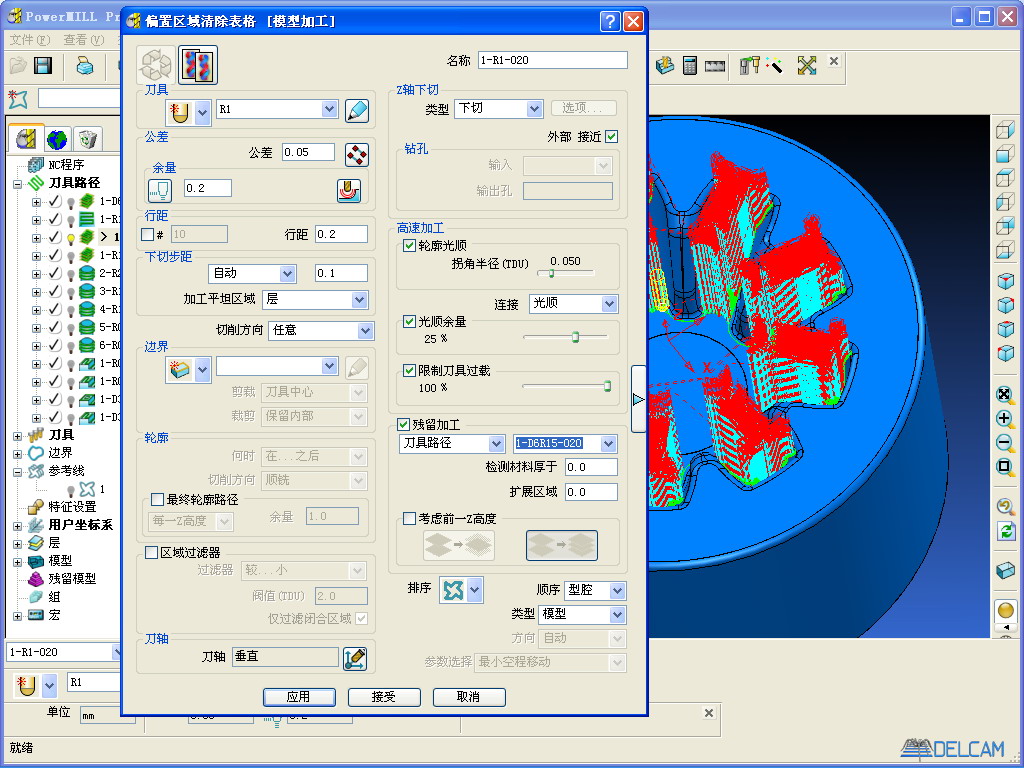1024x768 pixels.
Task: Open the 查看(V) menu
Action: pyautogui.click(x=84, y=40)
